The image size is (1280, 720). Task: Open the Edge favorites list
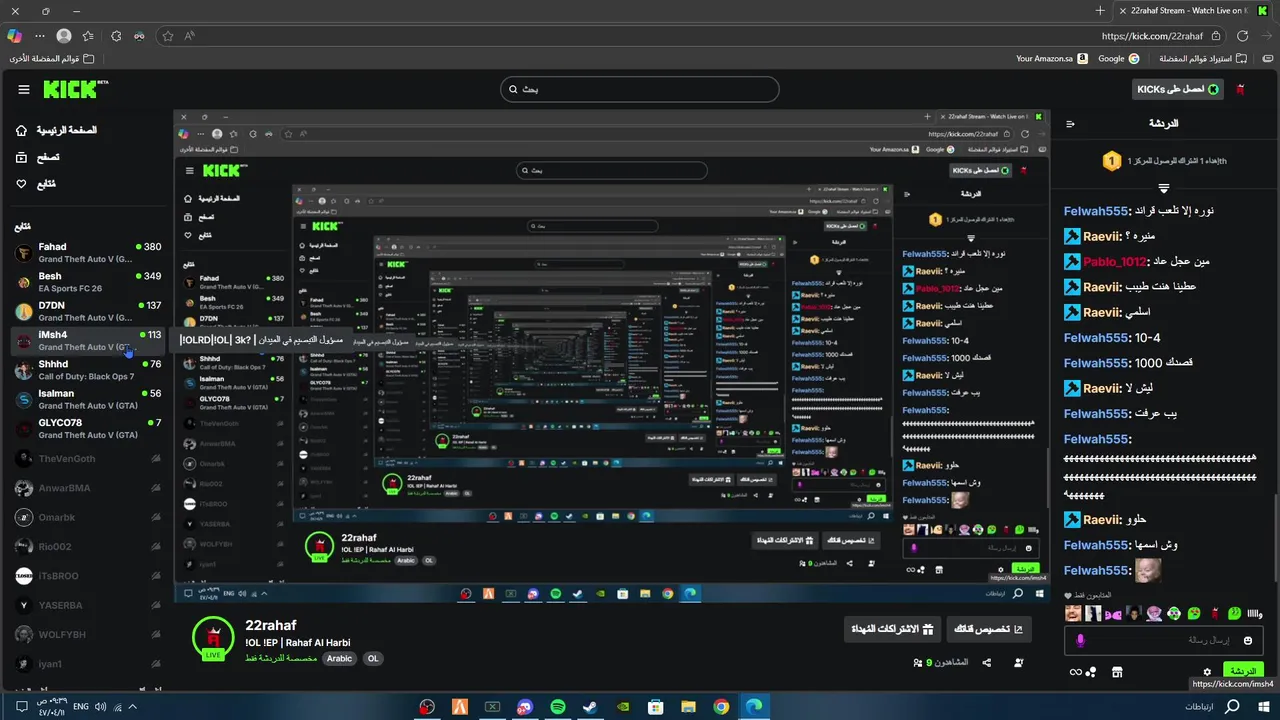88,36
